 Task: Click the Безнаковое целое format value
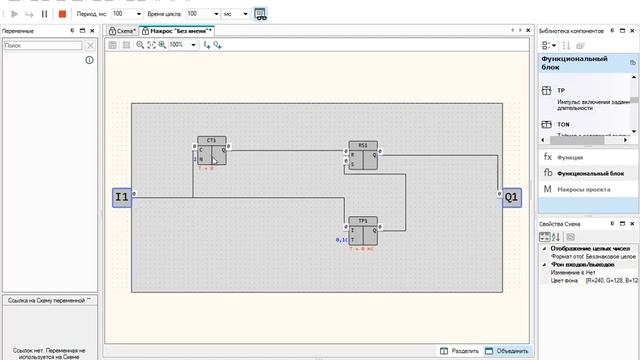tap(611, 256)
